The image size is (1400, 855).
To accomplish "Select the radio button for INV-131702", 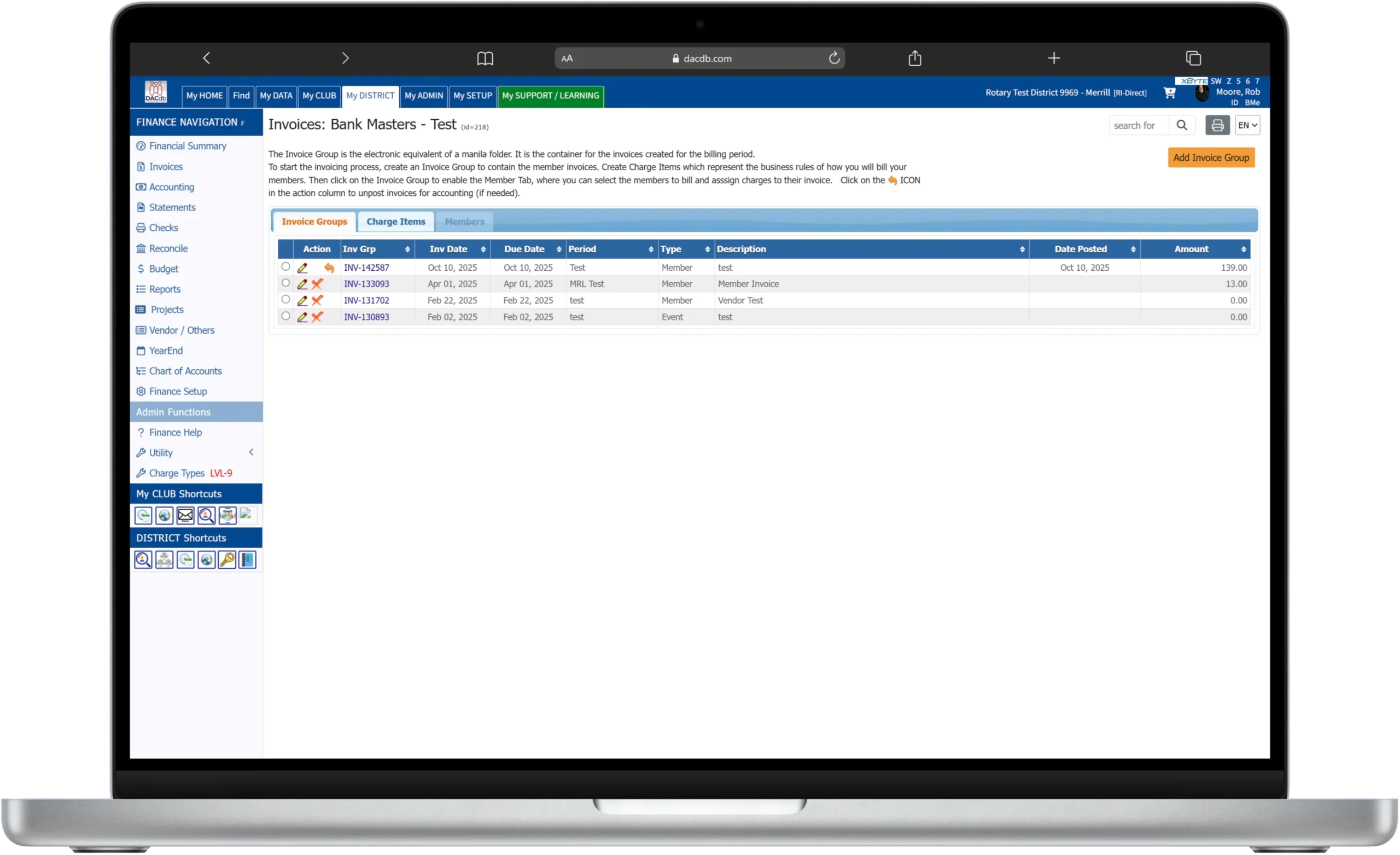I will tap(285, 300).
